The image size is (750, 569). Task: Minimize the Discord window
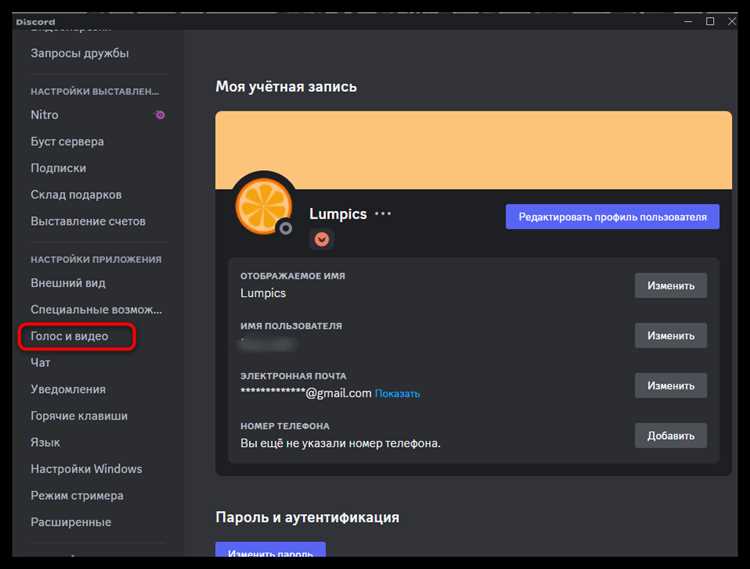coord(688,22)
